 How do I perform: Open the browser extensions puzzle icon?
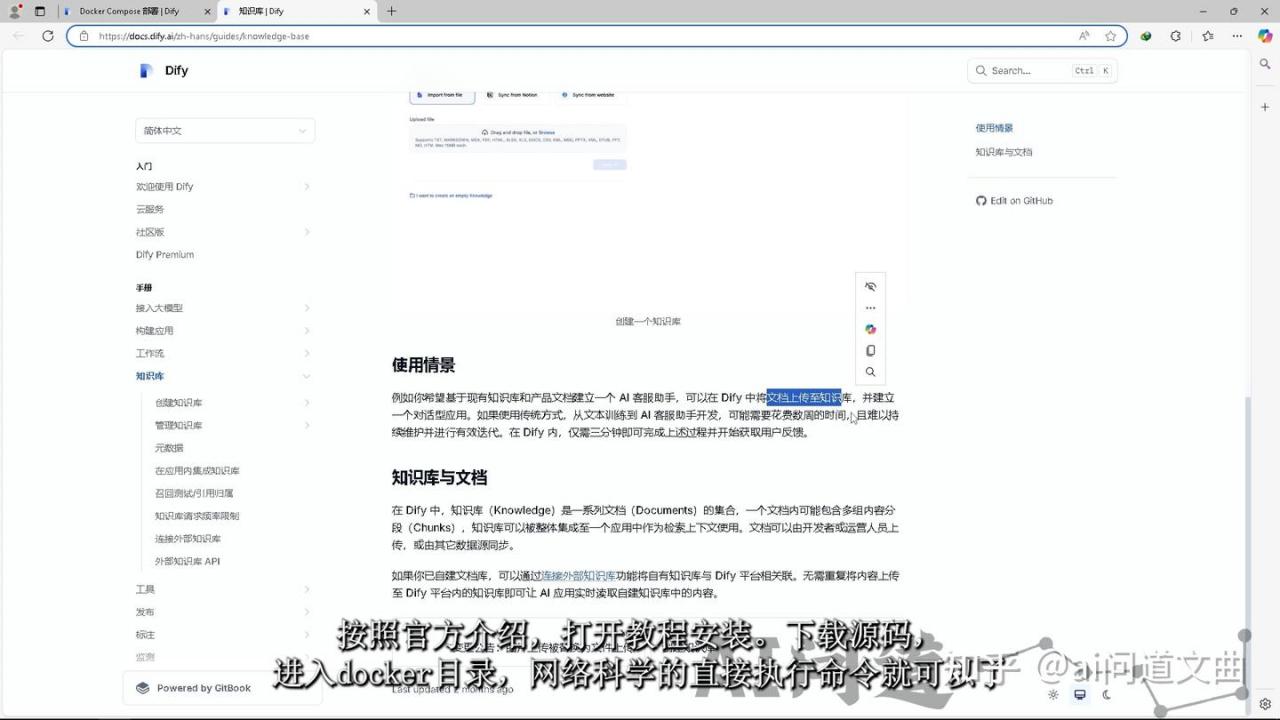1175,36
